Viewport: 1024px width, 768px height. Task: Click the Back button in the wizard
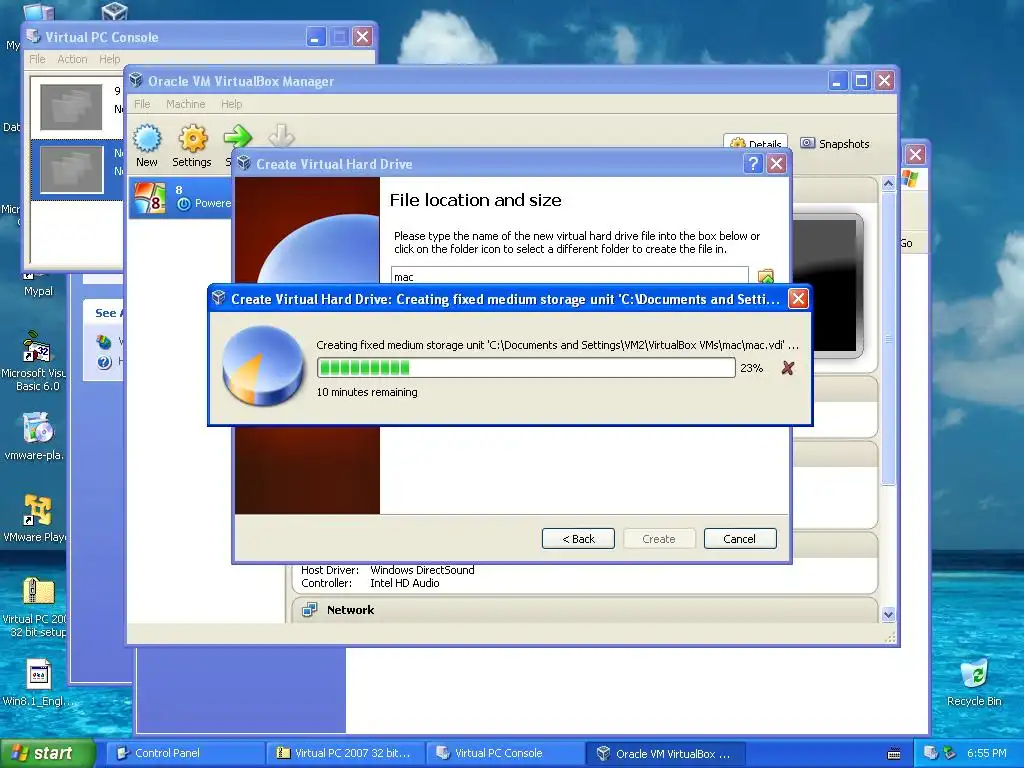[579, 539]
